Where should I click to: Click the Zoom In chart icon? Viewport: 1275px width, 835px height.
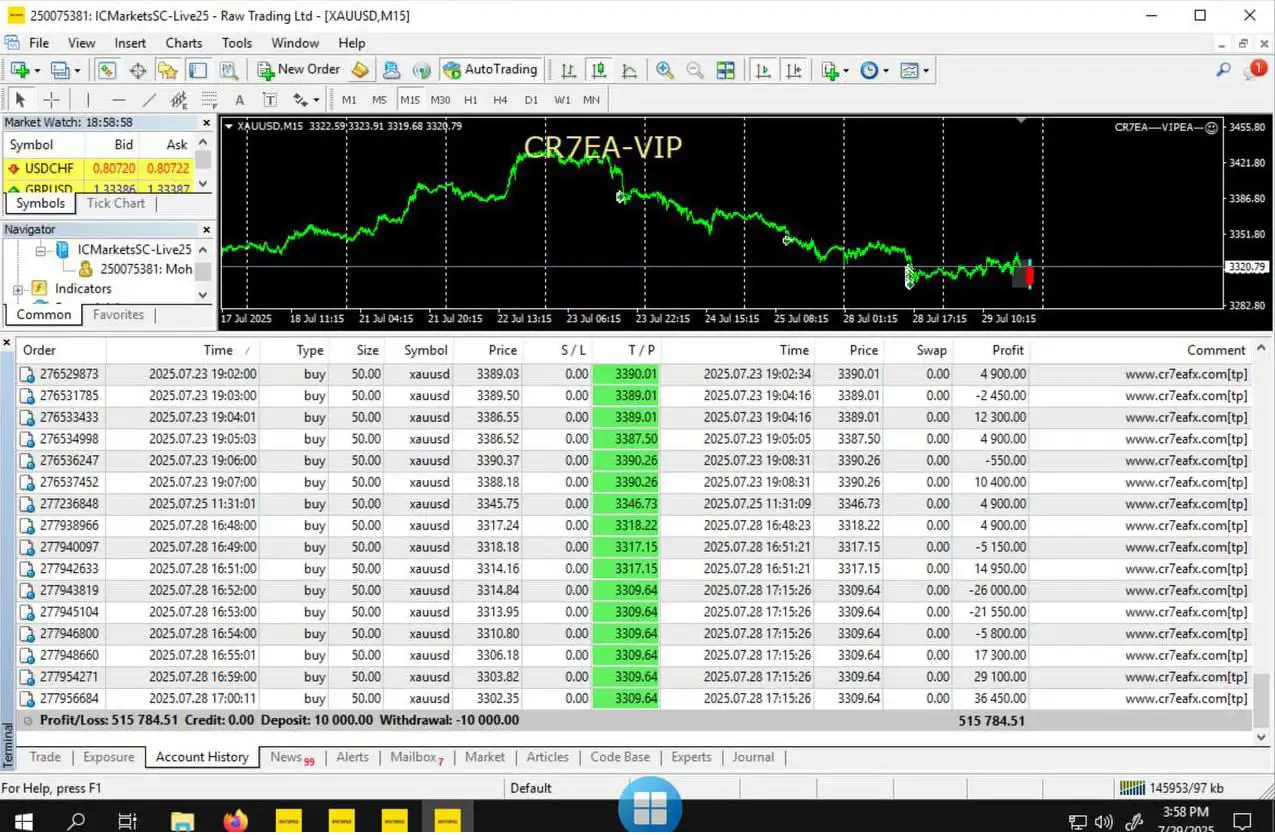[664, 70]
